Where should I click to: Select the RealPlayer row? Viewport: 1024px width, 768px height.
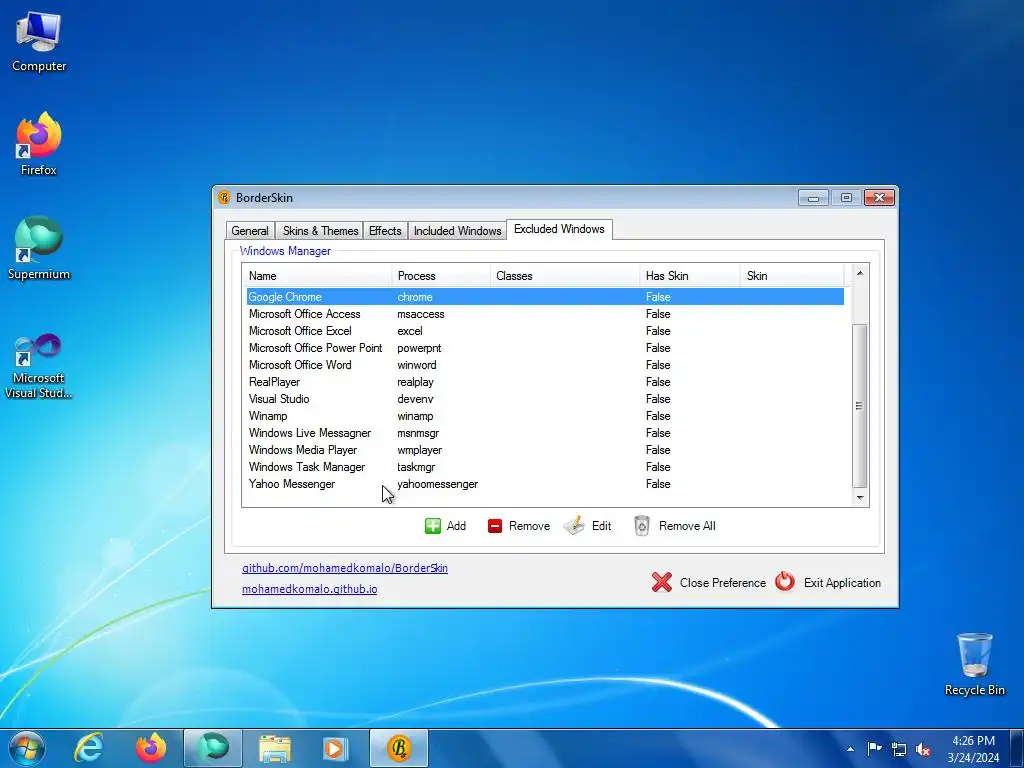click(545, 381)
